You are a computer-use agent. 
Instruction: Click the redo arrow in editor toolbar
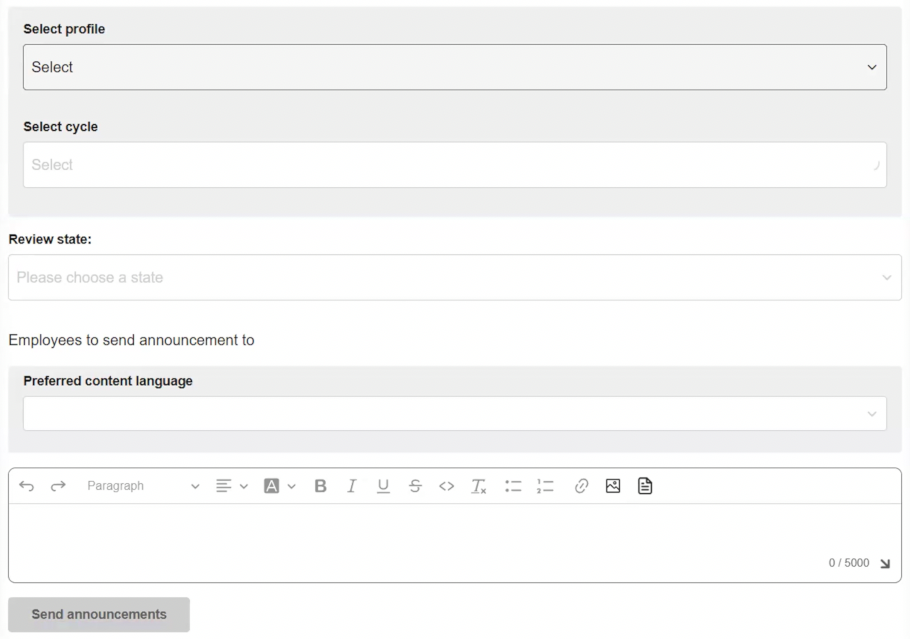58,486
